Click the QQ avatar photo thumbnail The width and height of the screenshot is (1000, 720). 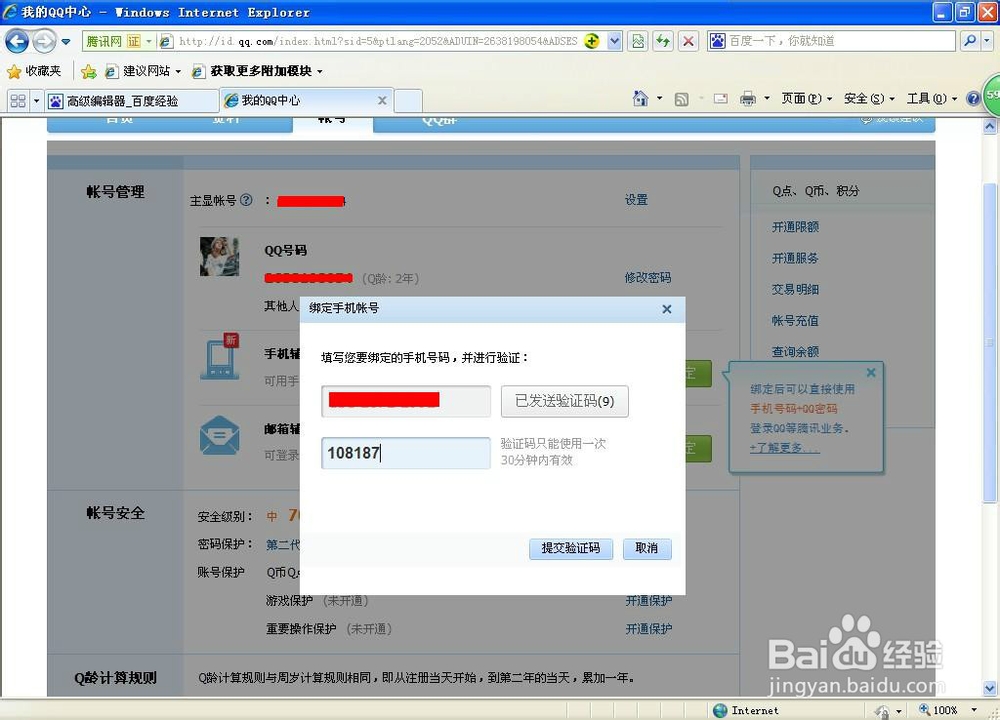219,256
